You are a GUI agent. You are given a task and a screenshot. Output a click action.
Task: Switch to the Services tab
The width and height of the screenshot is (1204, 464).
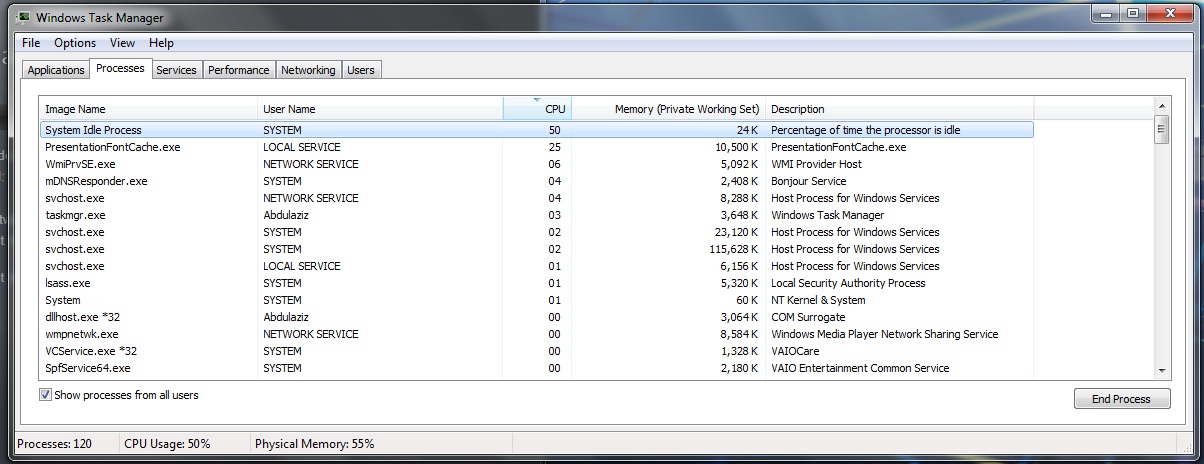tap(176, 70)
